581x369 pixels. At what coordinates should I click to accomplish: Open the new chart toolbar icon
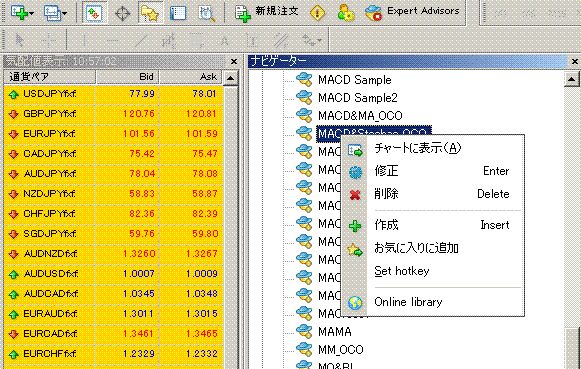[x=22, y=13]
